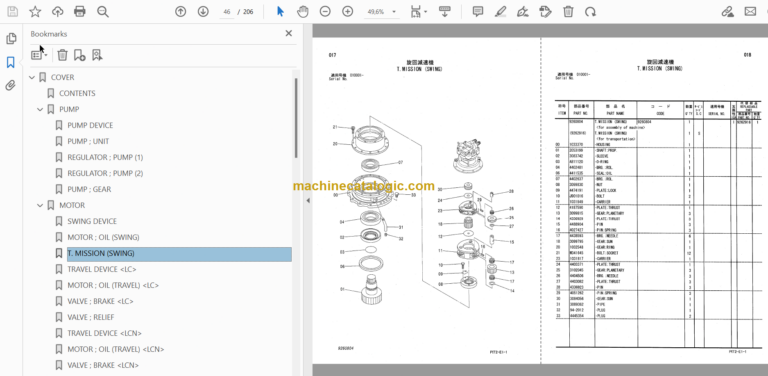Click the PUMP bookmark label
The height and width of the screenshot is (376, 768).
tap(69, 109)
